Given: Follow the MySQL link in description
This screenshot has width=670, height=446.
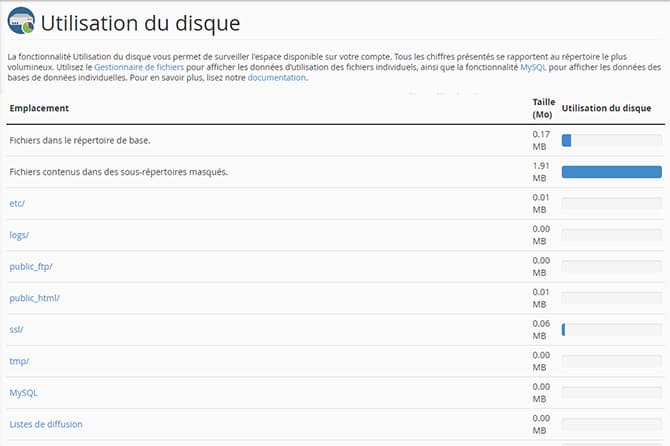Looking at the screenshot, I should pos(533,67).
